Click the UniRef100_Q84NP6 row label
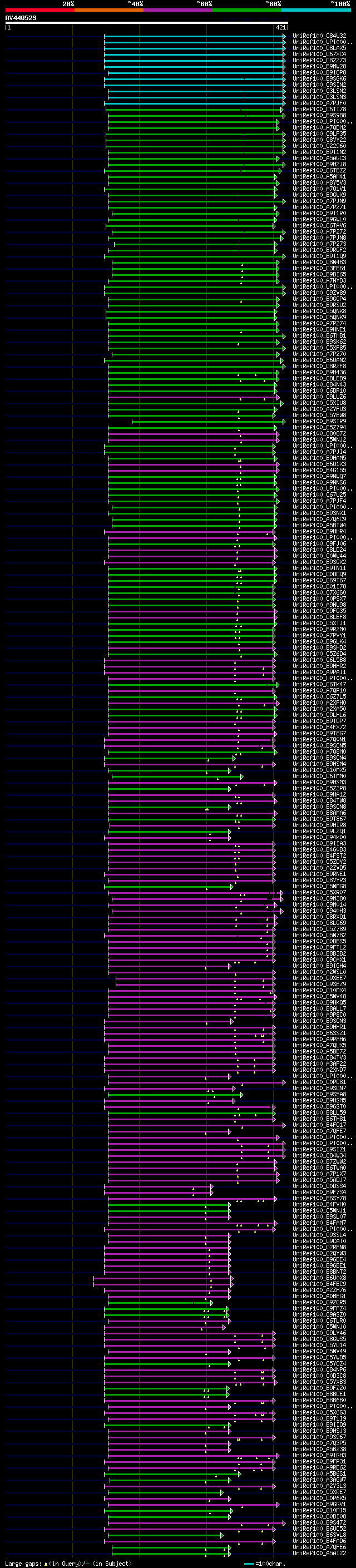Screen dimensions: 356x1568 319,1369
